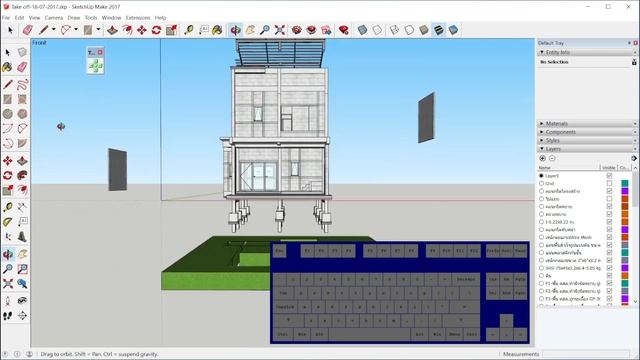
Task: Enable X-Ray face style
Action: coord(362,30)
